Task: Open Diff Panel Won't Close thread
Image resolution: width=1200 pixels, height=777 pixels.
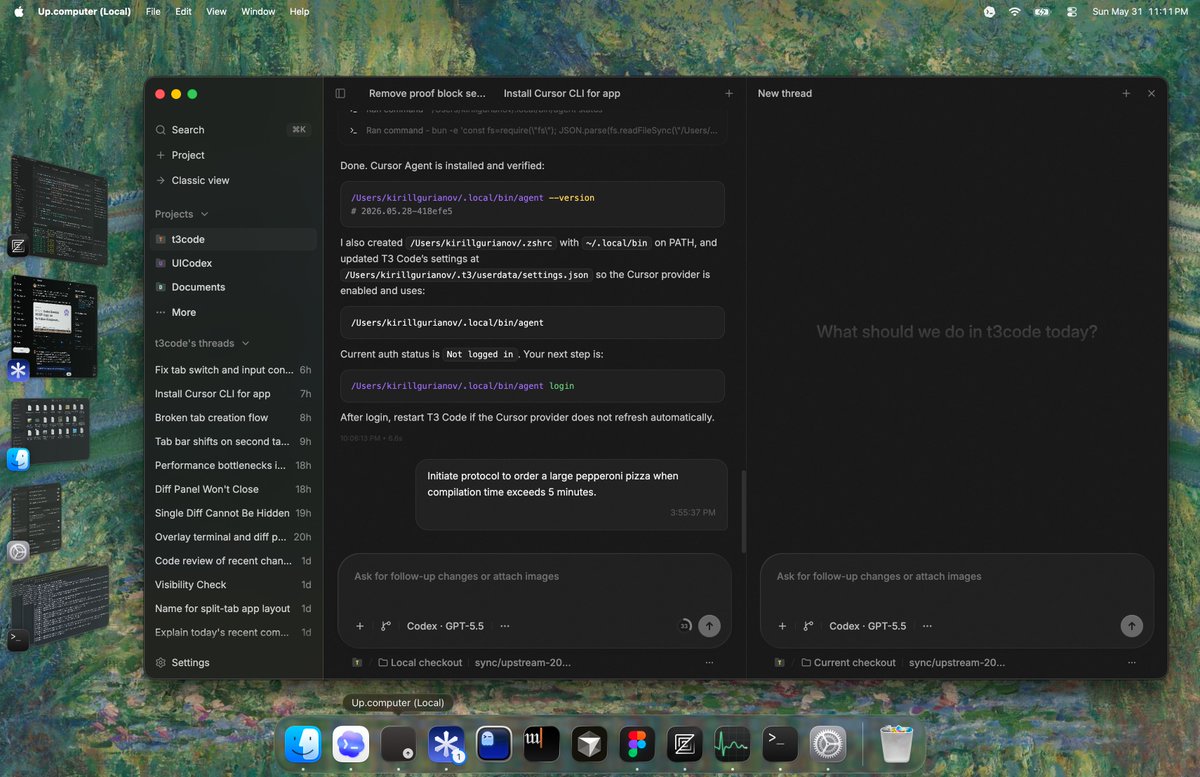Action: [232, 489]
